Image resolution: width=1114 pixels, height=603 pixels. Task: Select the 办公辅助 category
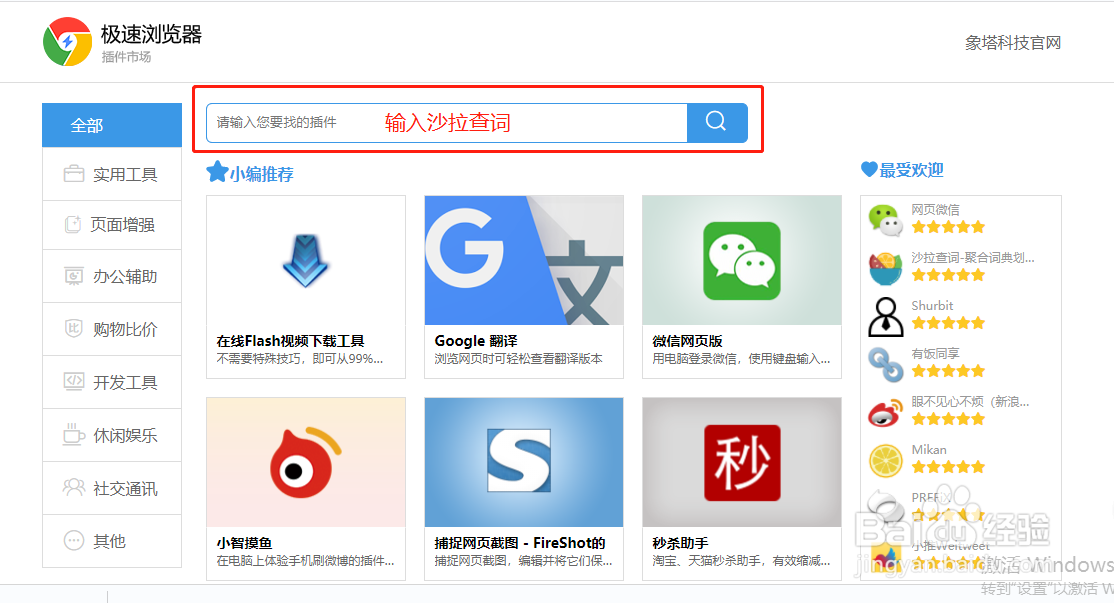[x=112, y=276]
